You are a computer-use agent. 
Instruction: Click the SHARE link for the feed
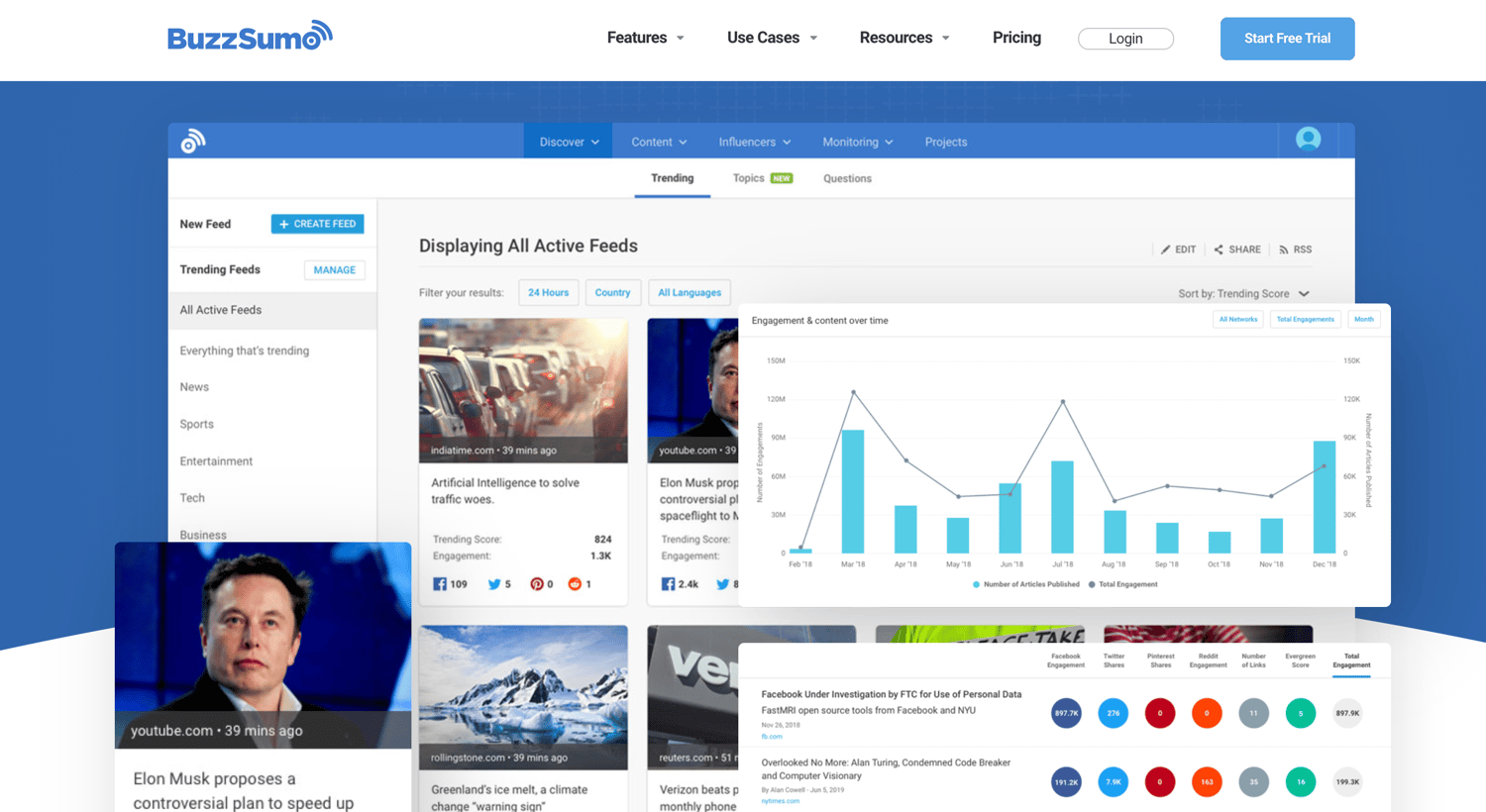click(x=1237, y=250)
